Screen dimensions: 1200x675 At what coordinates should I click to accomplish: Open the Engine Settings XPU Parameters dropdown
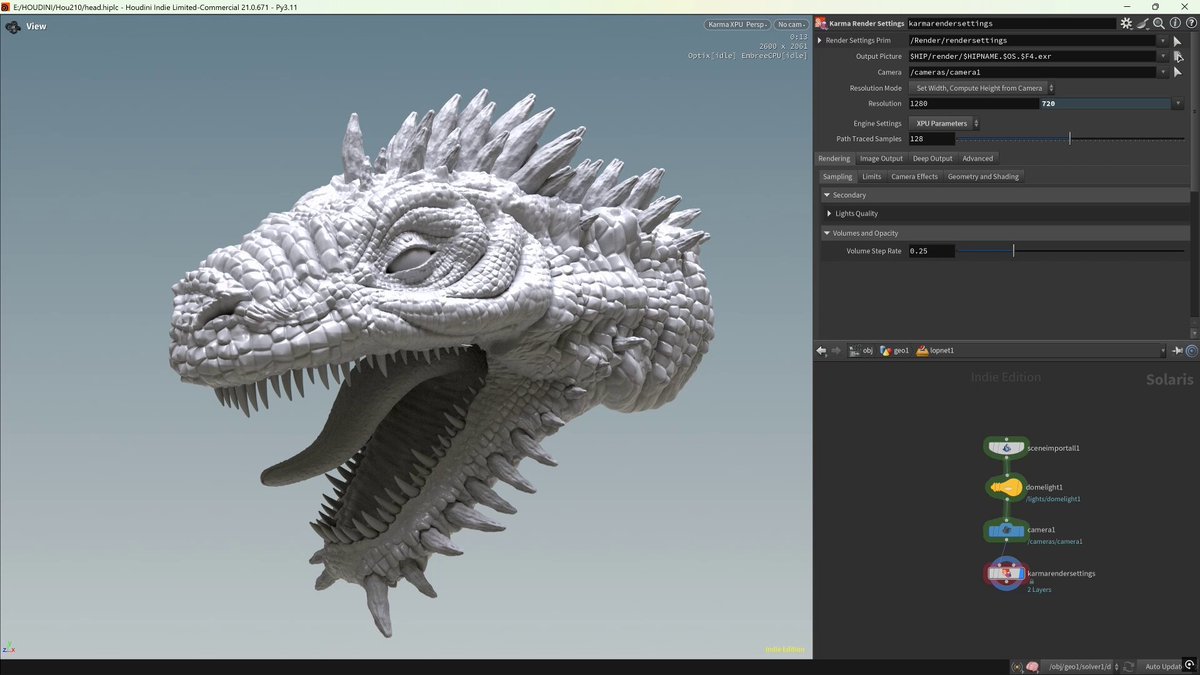(x=944, y=123)
